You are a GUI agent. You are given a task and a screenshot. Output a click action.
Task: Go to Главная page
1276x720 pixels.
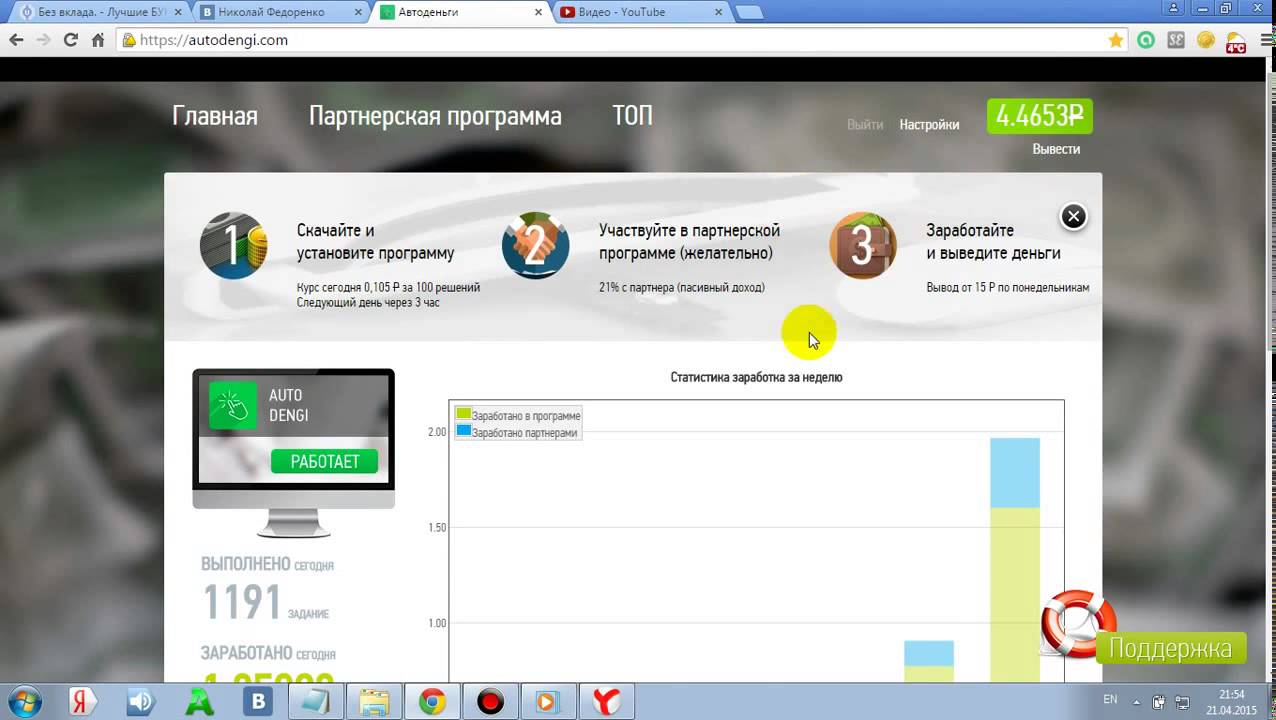click(x=215, y=116)
